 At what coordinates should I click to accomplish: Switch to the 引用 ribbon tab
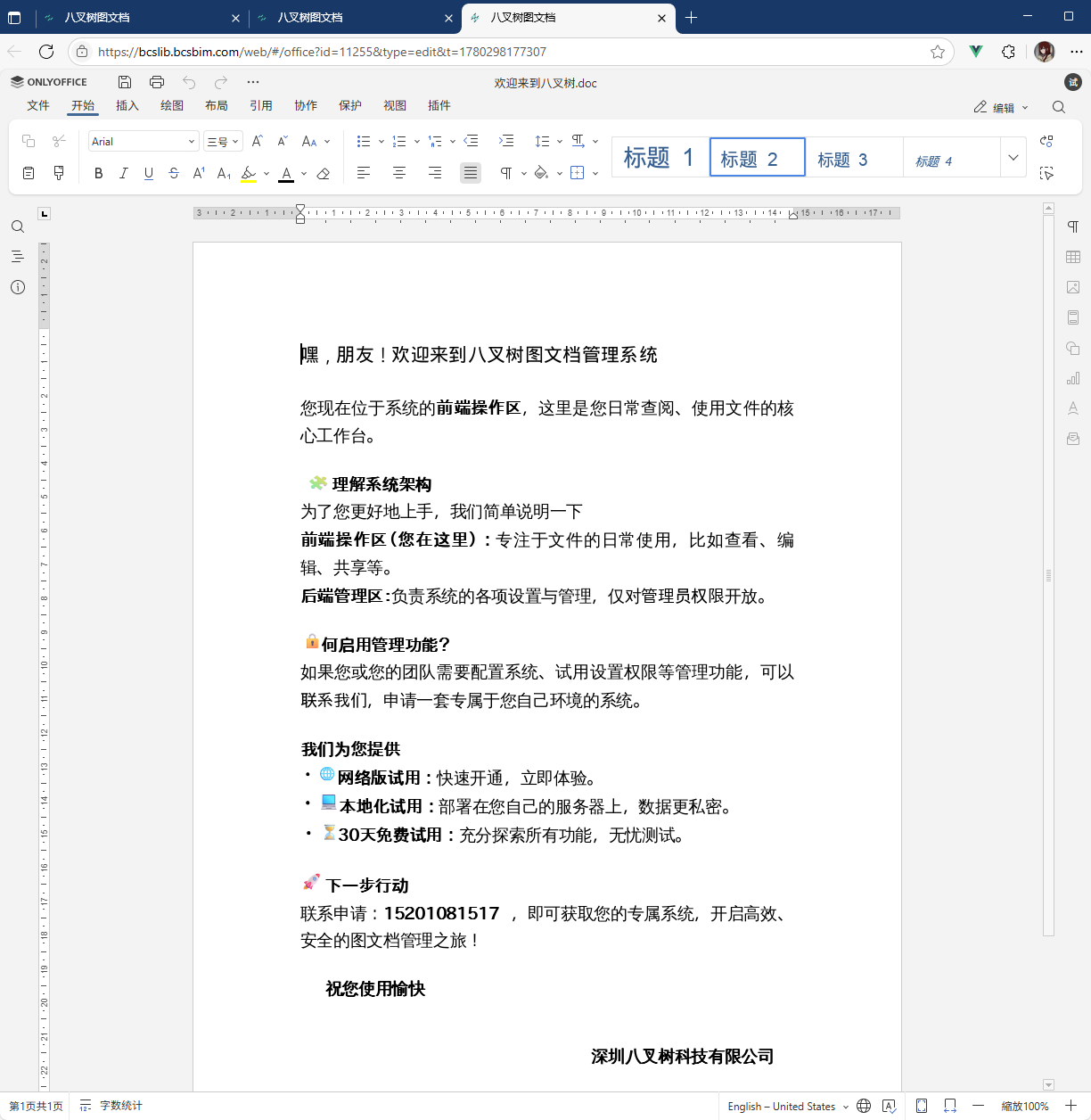(261, 105)
